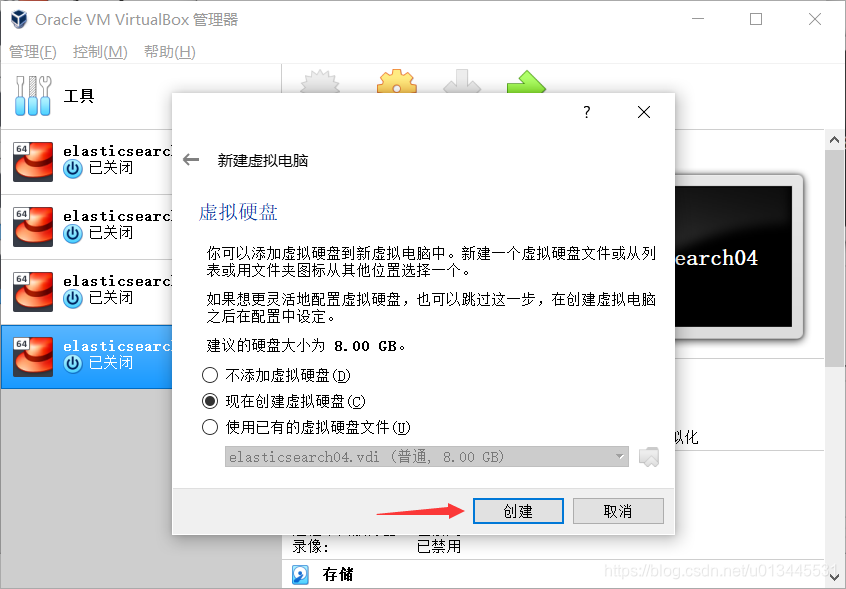This screenshot has height=589, width=846.
Task: Click the orange gear Settings toolbar icon
Action: click(397, 81)
